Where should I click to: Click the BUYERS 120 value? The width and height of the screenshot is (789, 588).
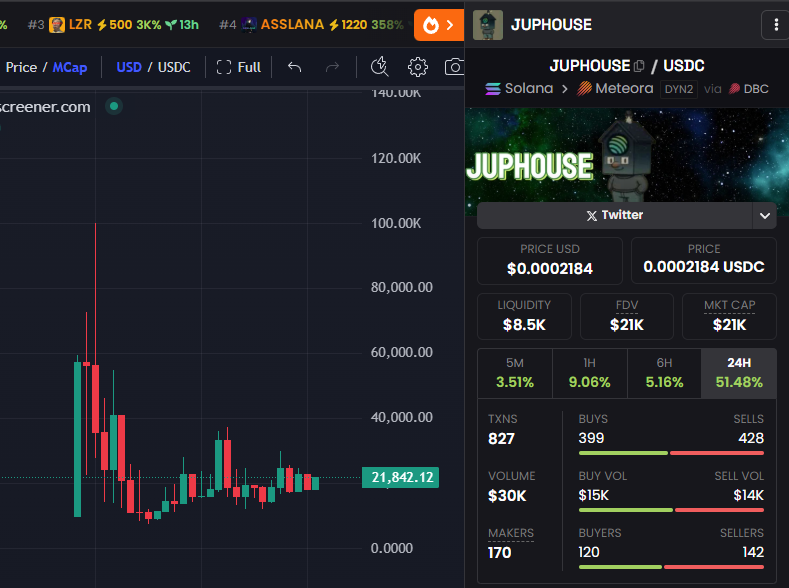coord(589,552)
